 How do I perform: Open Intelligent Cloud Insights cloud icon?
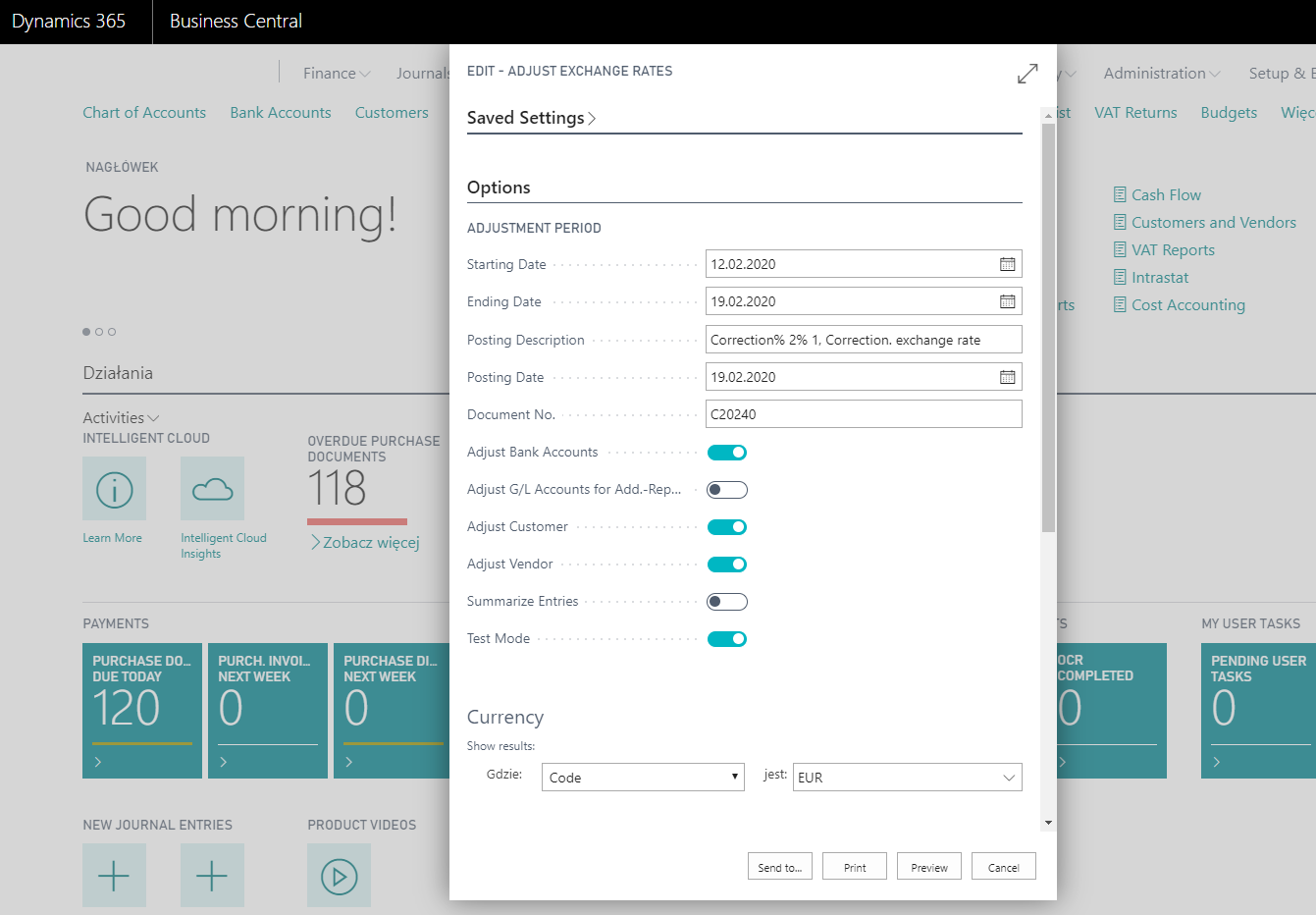[x=212, y=488]
